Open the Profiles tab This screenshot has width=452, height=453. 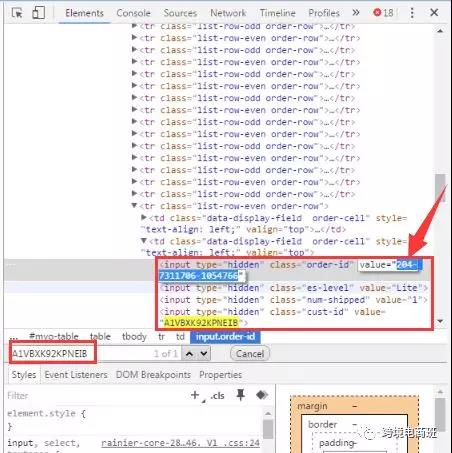click(x=324, y=13)
